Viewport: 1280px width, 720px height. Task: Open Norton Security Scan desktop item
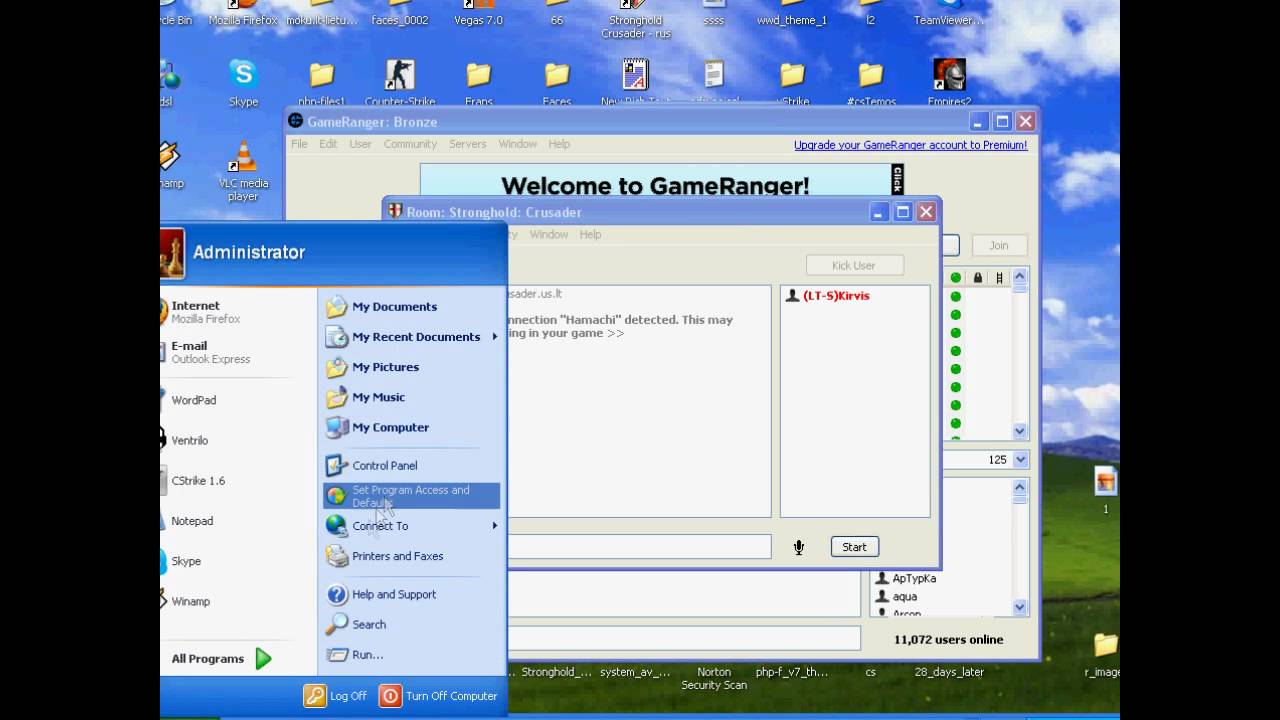click(x=714, y=678)
